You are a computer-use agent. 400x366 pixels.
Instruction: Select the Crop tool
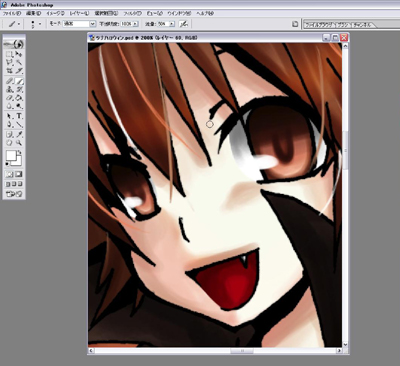click(9, 70)
